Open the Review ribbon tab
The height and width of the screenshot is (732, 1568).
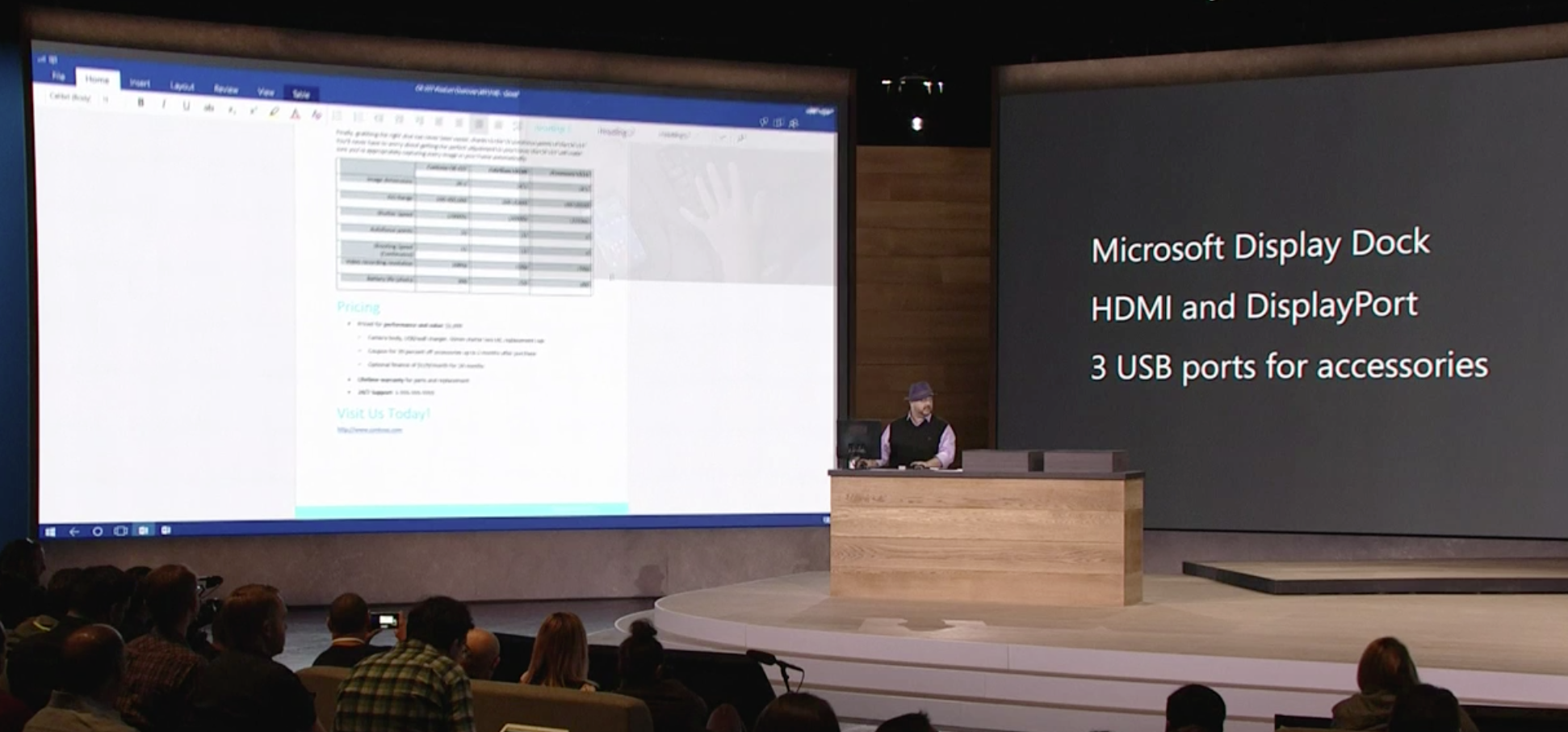tap(226, 89)
